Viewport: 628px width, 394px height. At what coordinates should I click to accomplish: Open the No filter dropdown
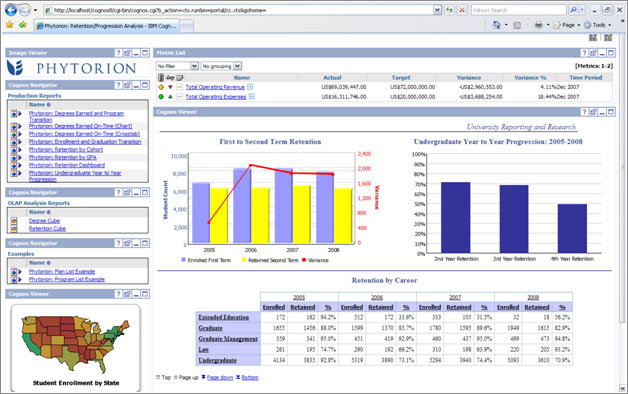177,66
